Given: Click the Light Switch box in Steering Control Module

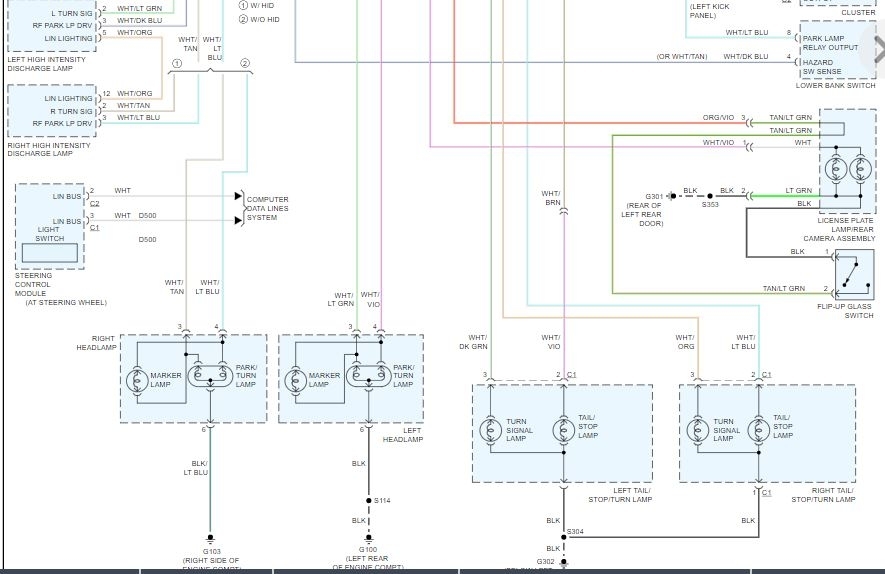Looking at the screenshot, I should pos(50,253).
